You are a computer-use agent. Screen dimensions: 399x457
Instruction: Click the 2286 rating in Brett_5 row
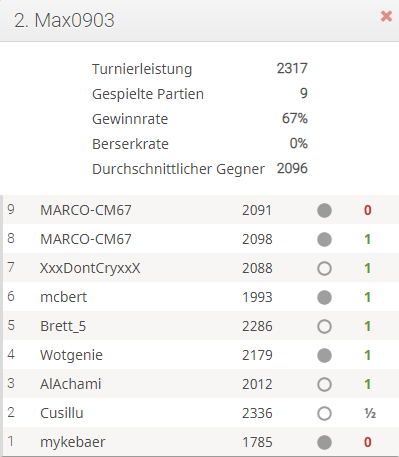(x=257, y=326)
